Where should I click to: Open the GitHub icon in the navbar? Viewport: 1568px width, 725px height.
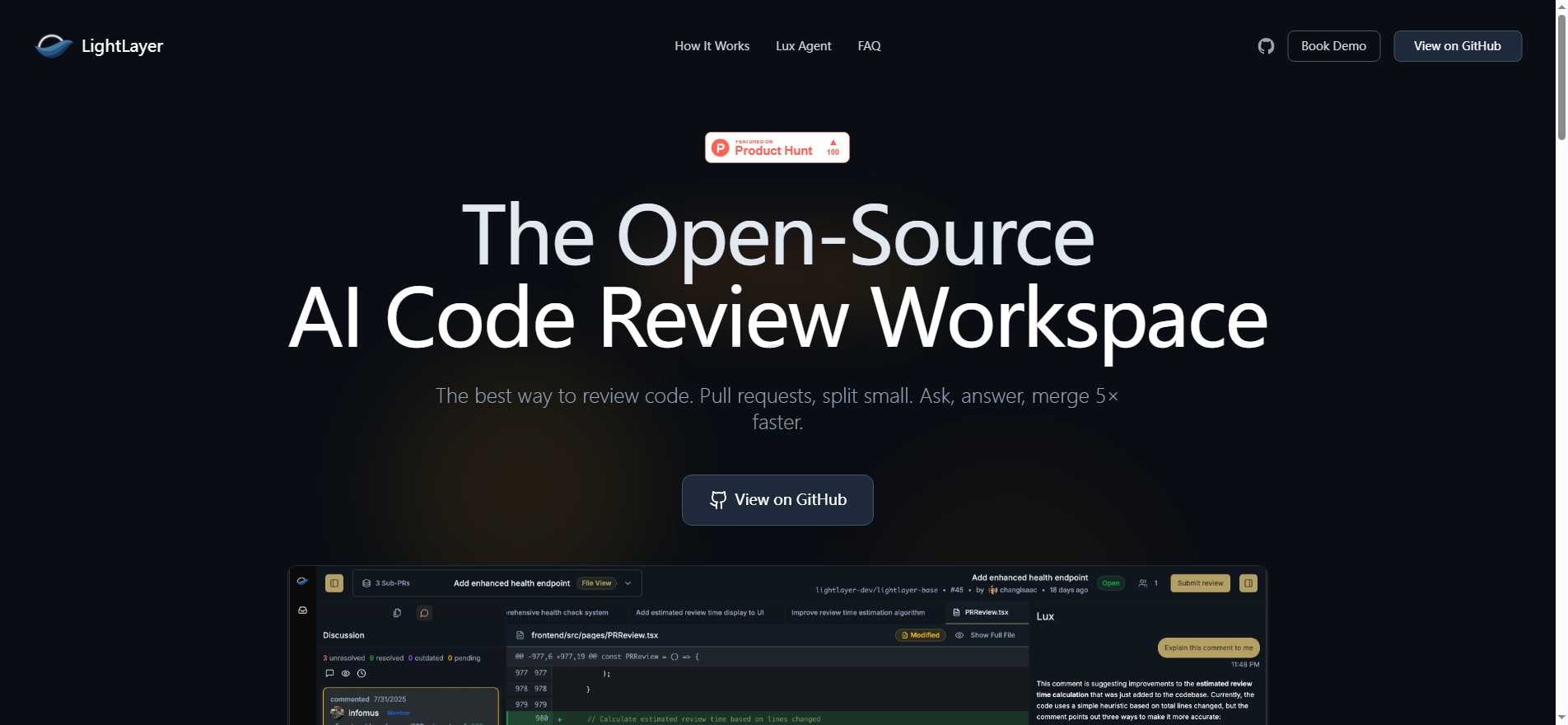pos(1266,46)
